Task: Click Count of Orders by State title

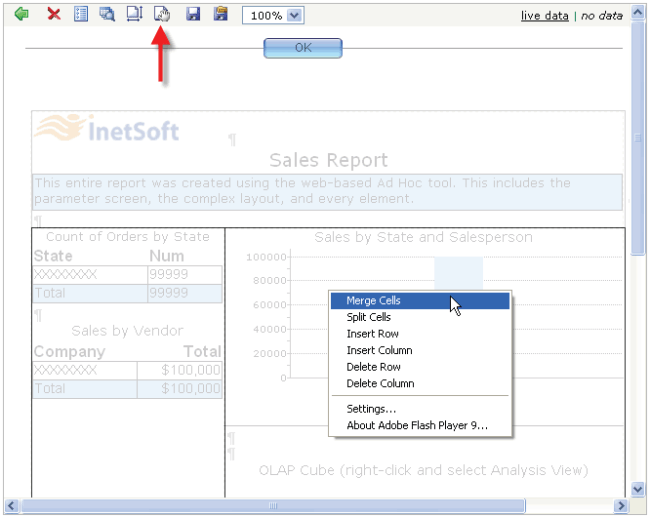Action: click(x=128, y=237)
